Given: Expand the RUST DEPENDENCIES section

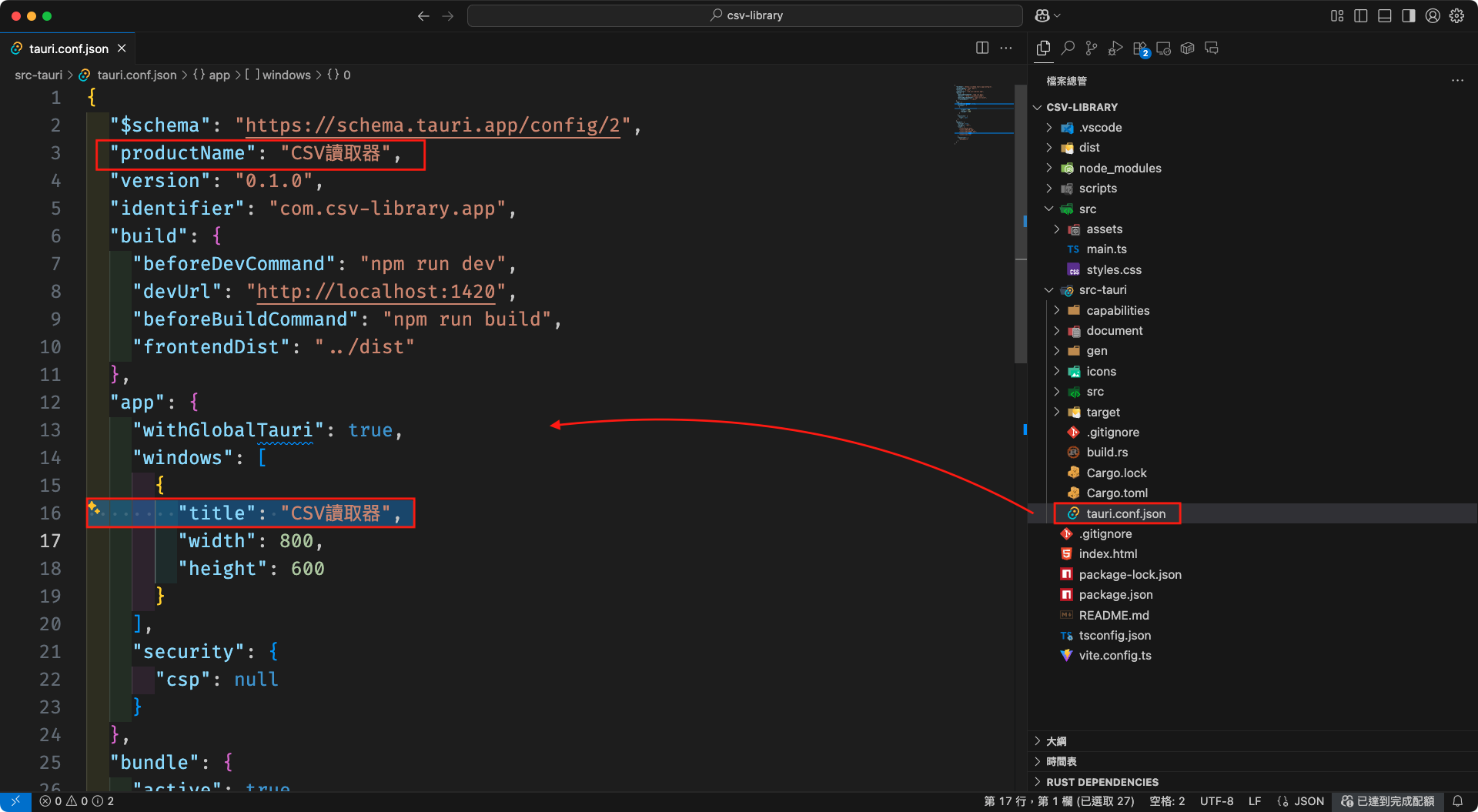Looking at the screenshot, I should [1102, 781].
